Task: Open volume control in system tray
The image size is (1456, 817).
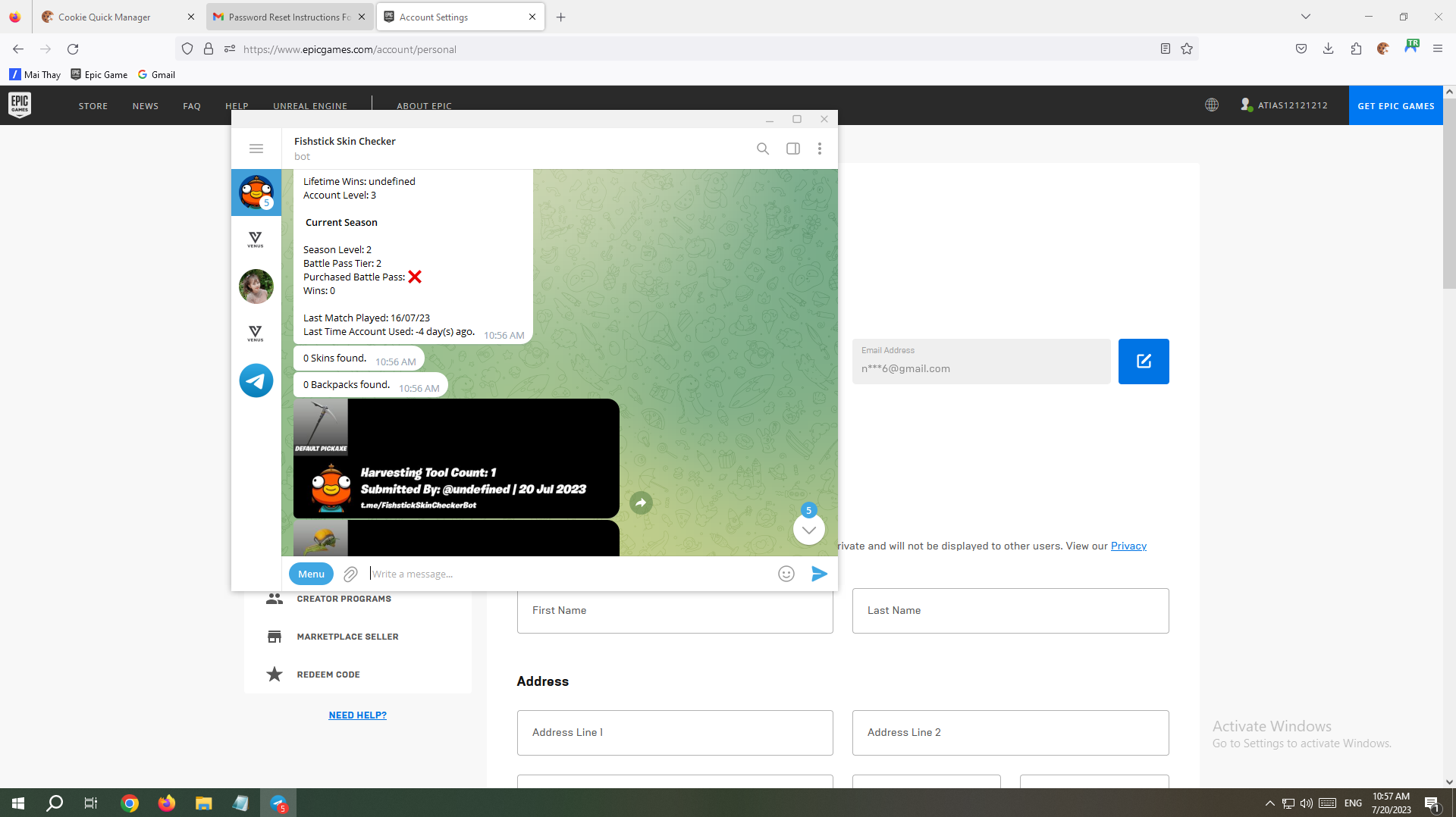Action: click(1306, 803)
